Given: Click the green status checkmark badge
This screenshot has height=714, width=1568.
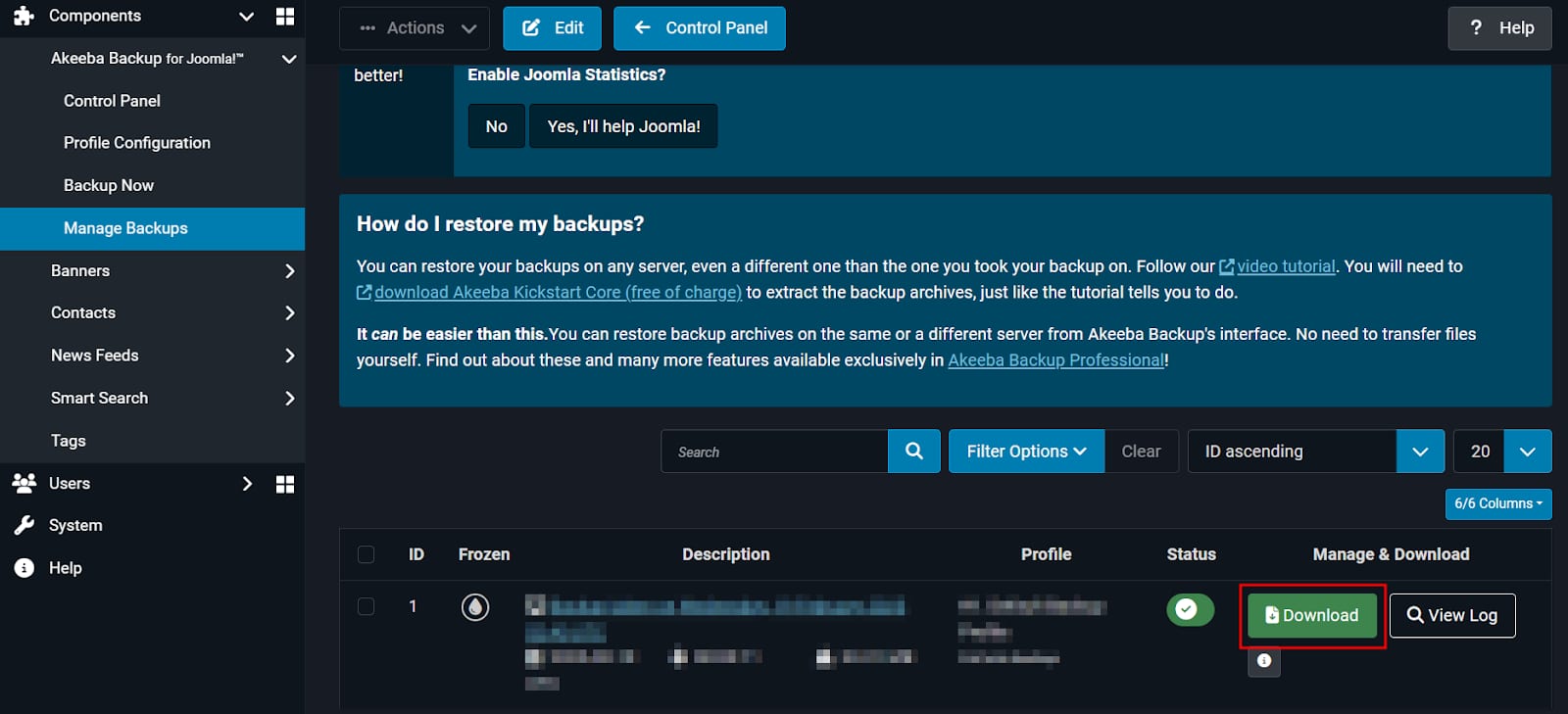Looking at the screenshot, I should [1189, 610].
